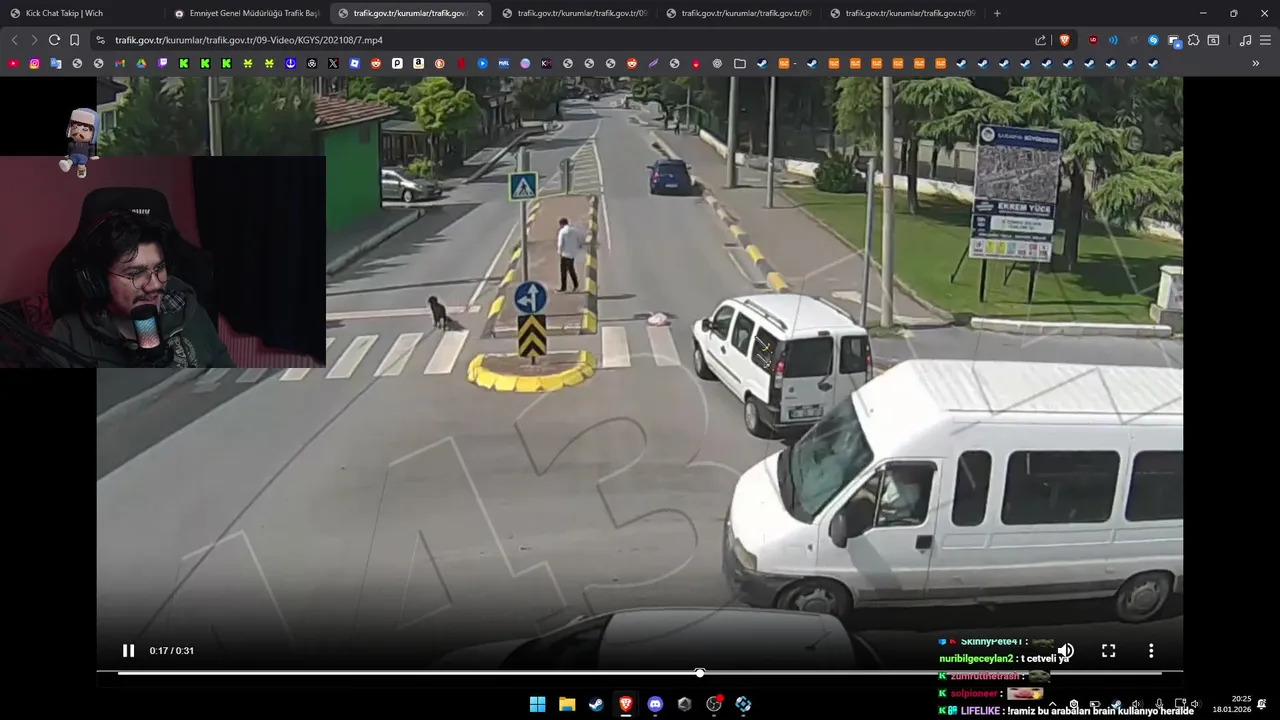This screenshot has height=720, width=1280.
Task: Go forward to the next page
Action: click(34, 40)
